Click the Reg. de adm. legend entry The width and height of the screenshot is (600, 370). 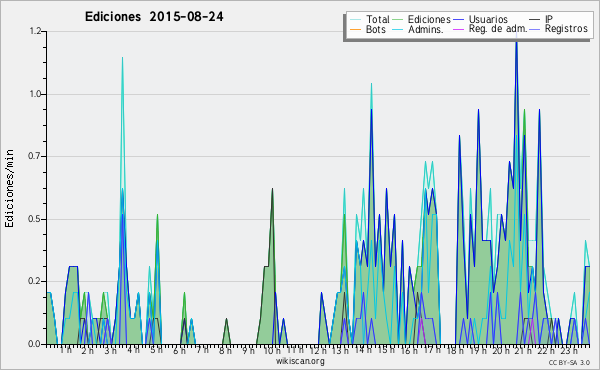click(x=497, y=29)
